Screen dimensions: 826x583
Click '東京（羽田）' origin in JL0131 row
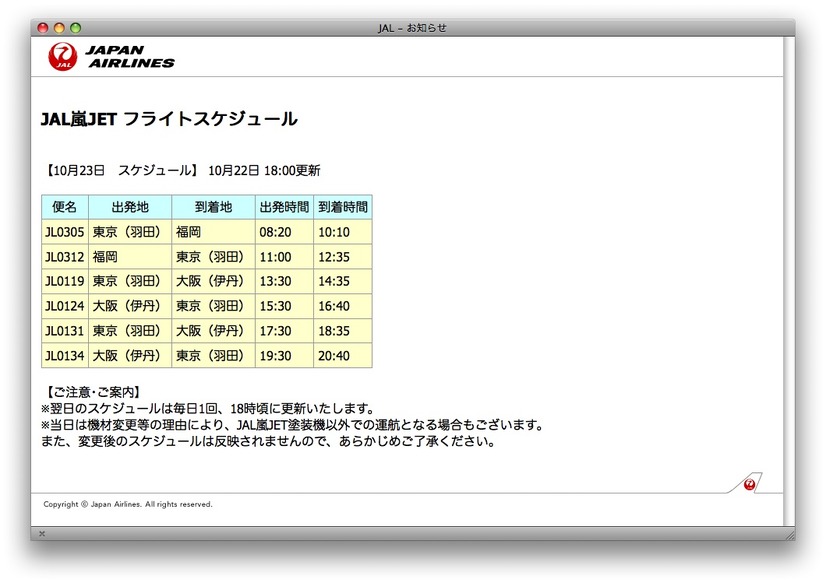(x=127, y=331)
